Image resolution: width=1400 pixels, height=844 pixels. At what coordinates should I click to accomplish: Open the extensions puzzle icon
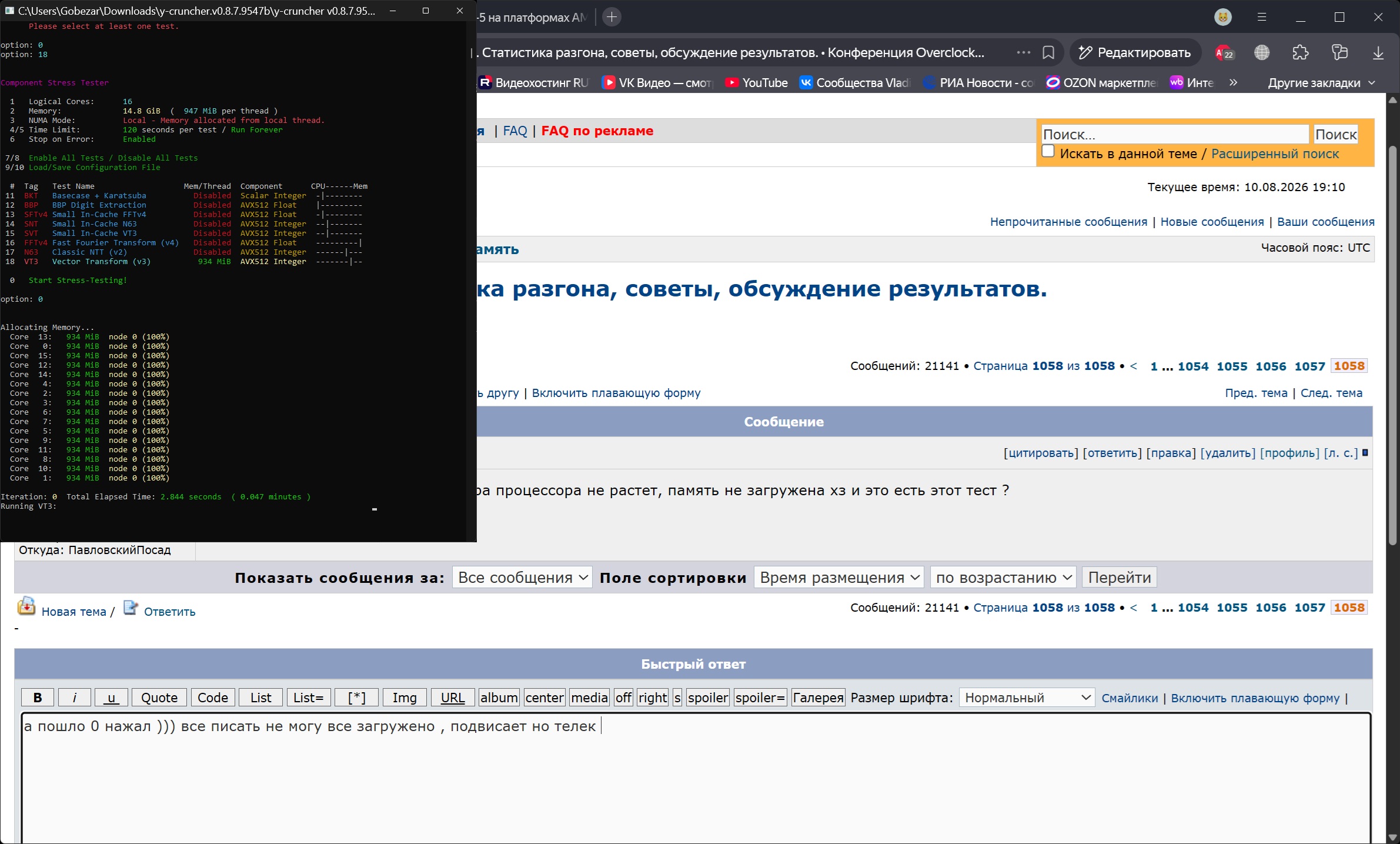pyautogui.click(x=1301, y=52)
